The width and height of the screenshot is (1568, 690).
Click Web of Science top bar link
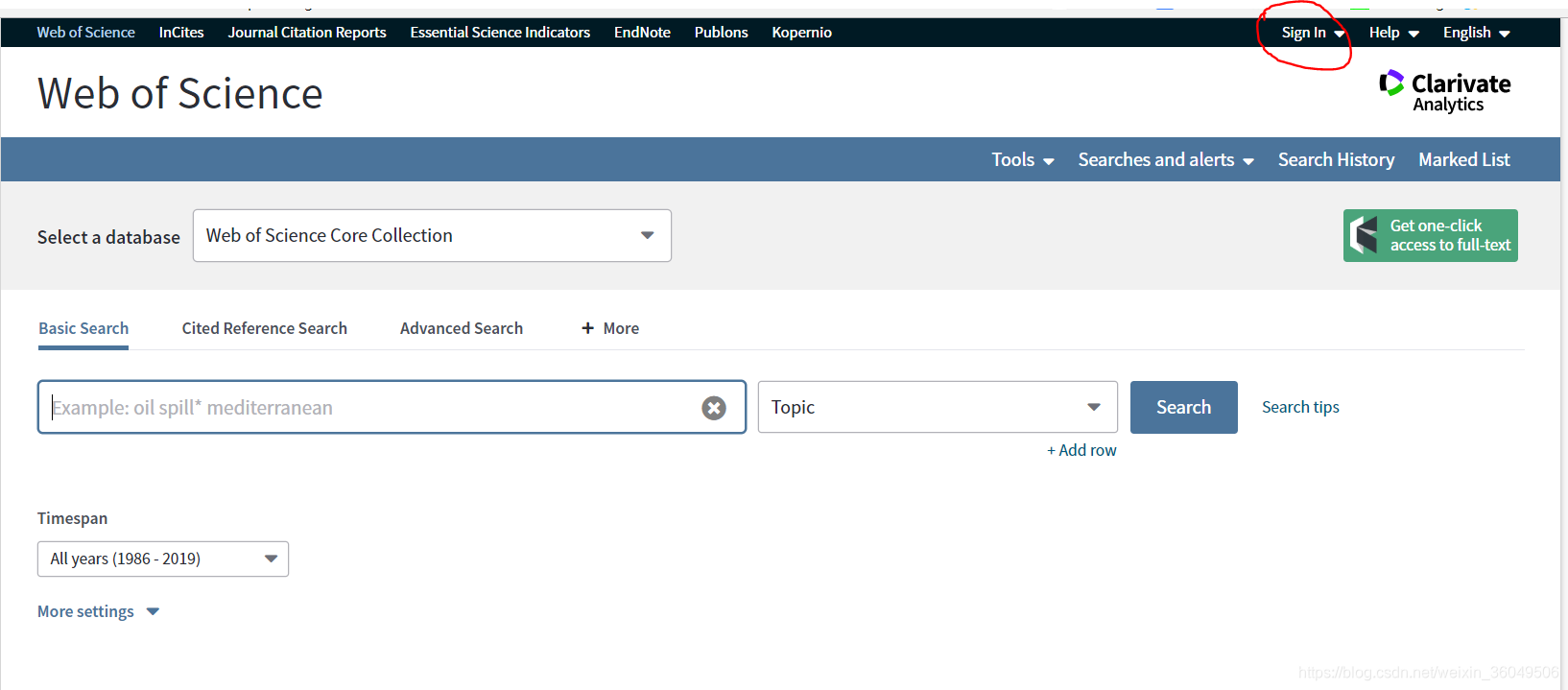85,33
